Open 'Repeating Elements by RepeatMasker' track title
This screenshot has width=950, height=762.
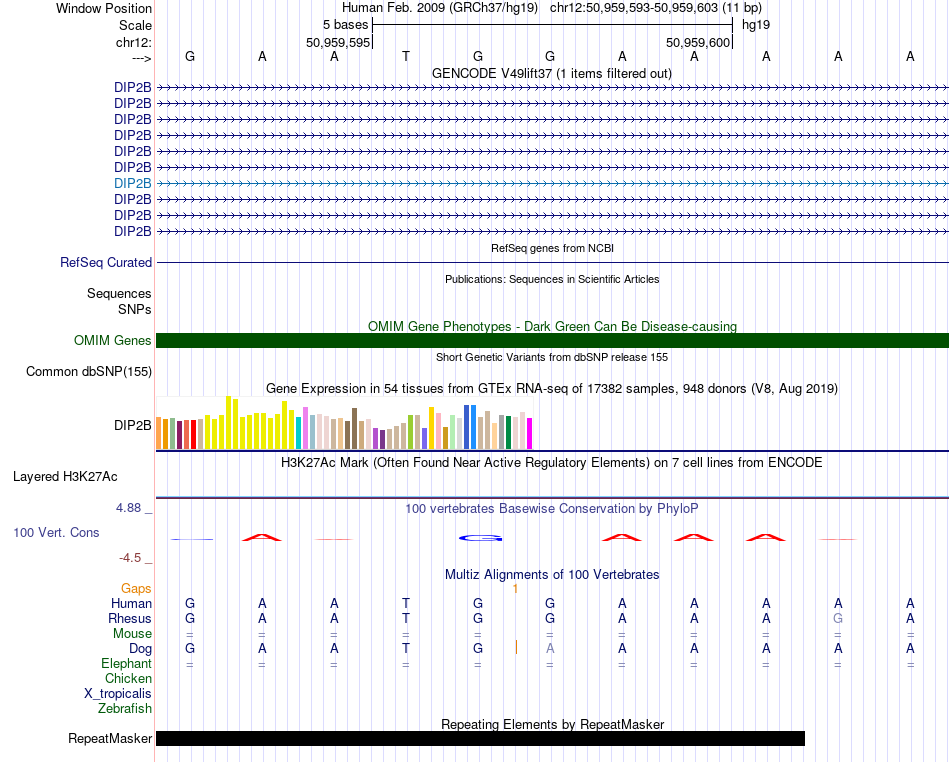(552, 724)
